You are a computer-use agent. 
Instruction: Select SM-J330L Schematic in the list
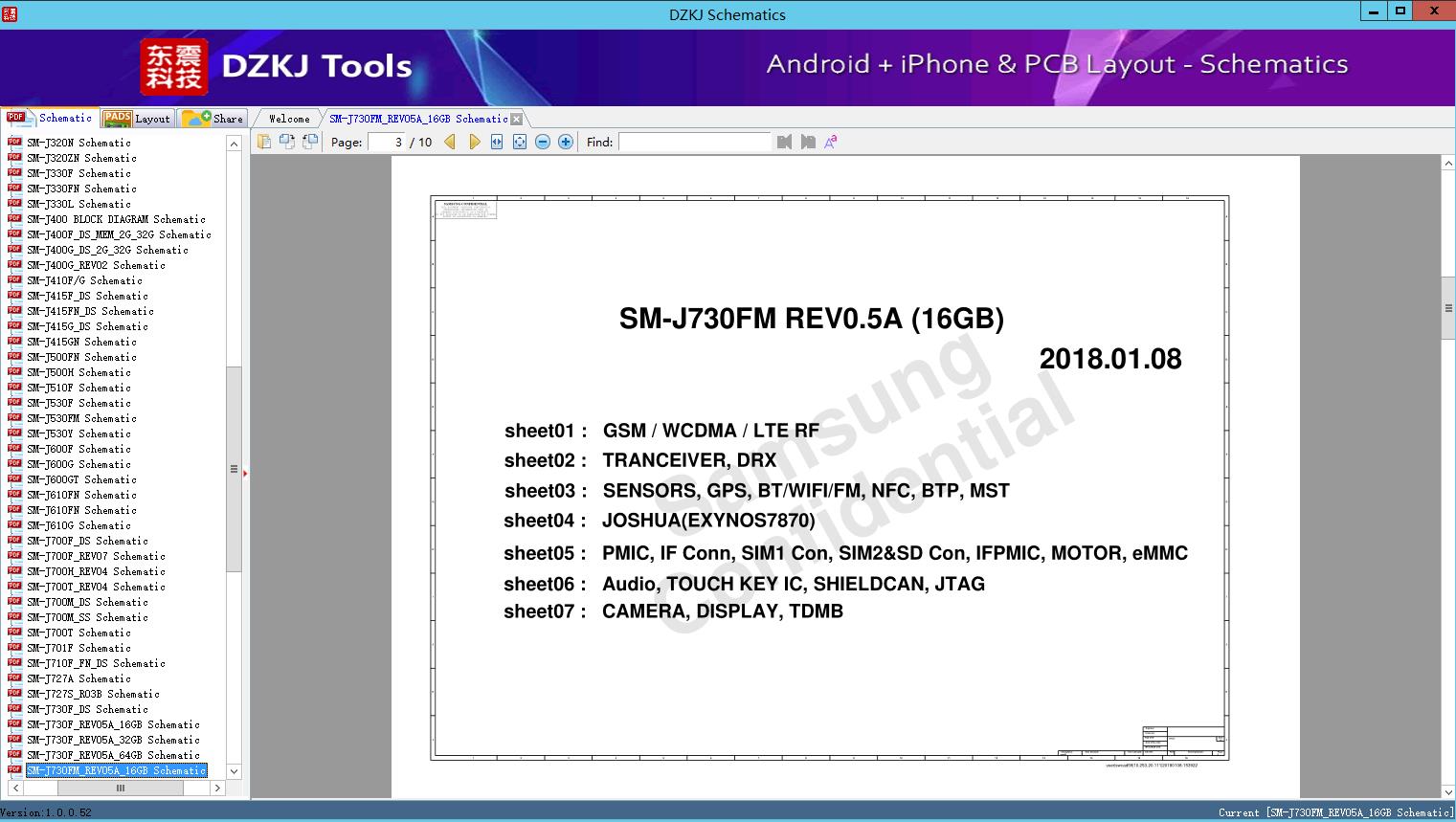79,204
